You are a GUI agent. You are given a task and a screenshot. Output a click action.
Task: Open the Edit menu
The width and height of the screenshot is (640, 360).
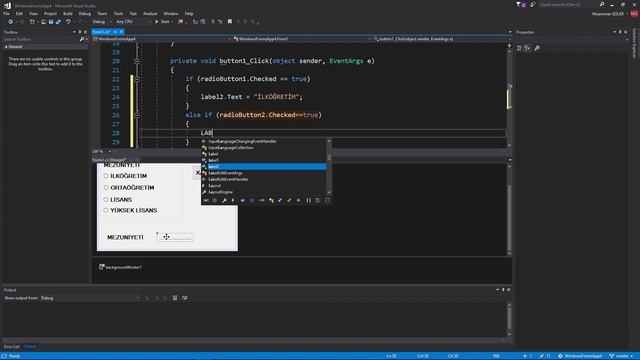[x=19, y=13]
